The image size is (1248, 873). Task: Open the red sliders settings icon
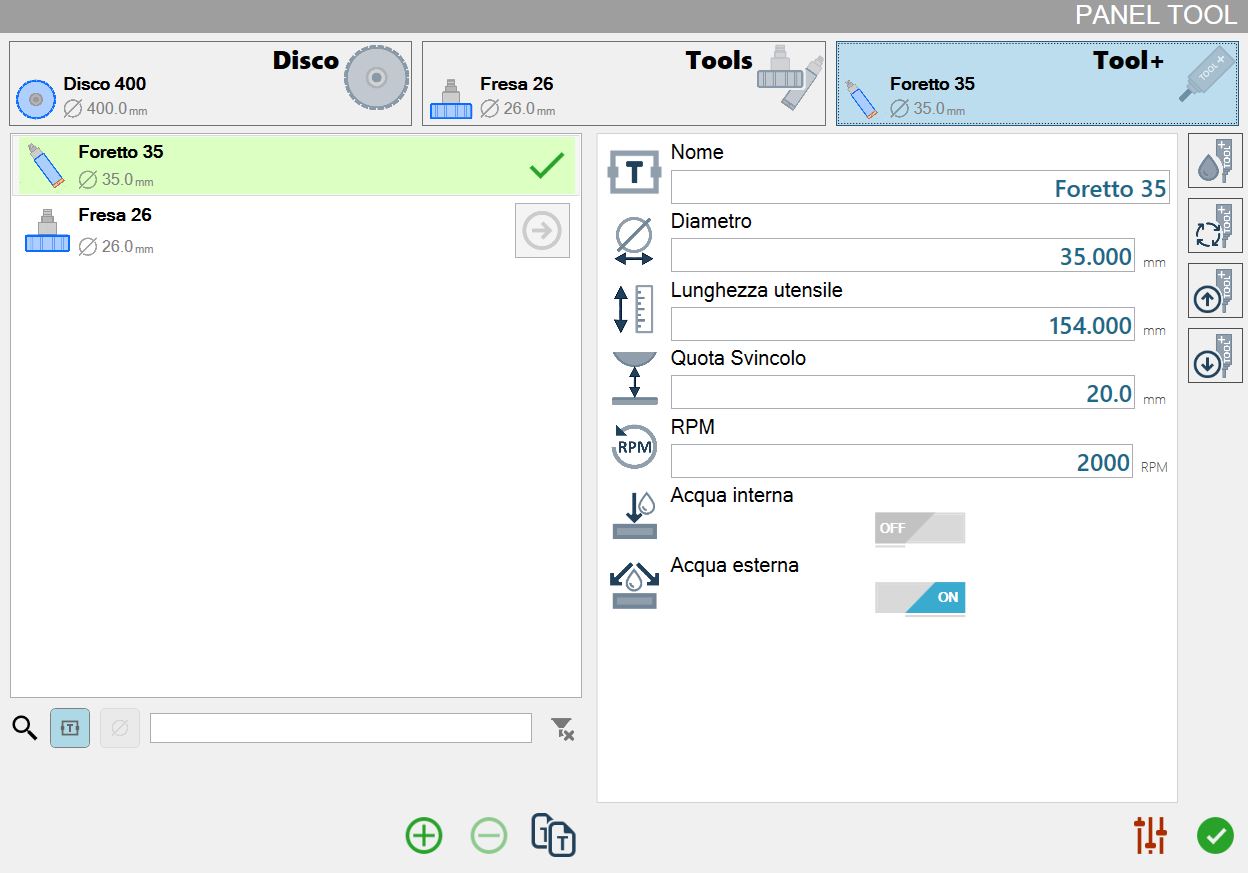click(1151, 835)
